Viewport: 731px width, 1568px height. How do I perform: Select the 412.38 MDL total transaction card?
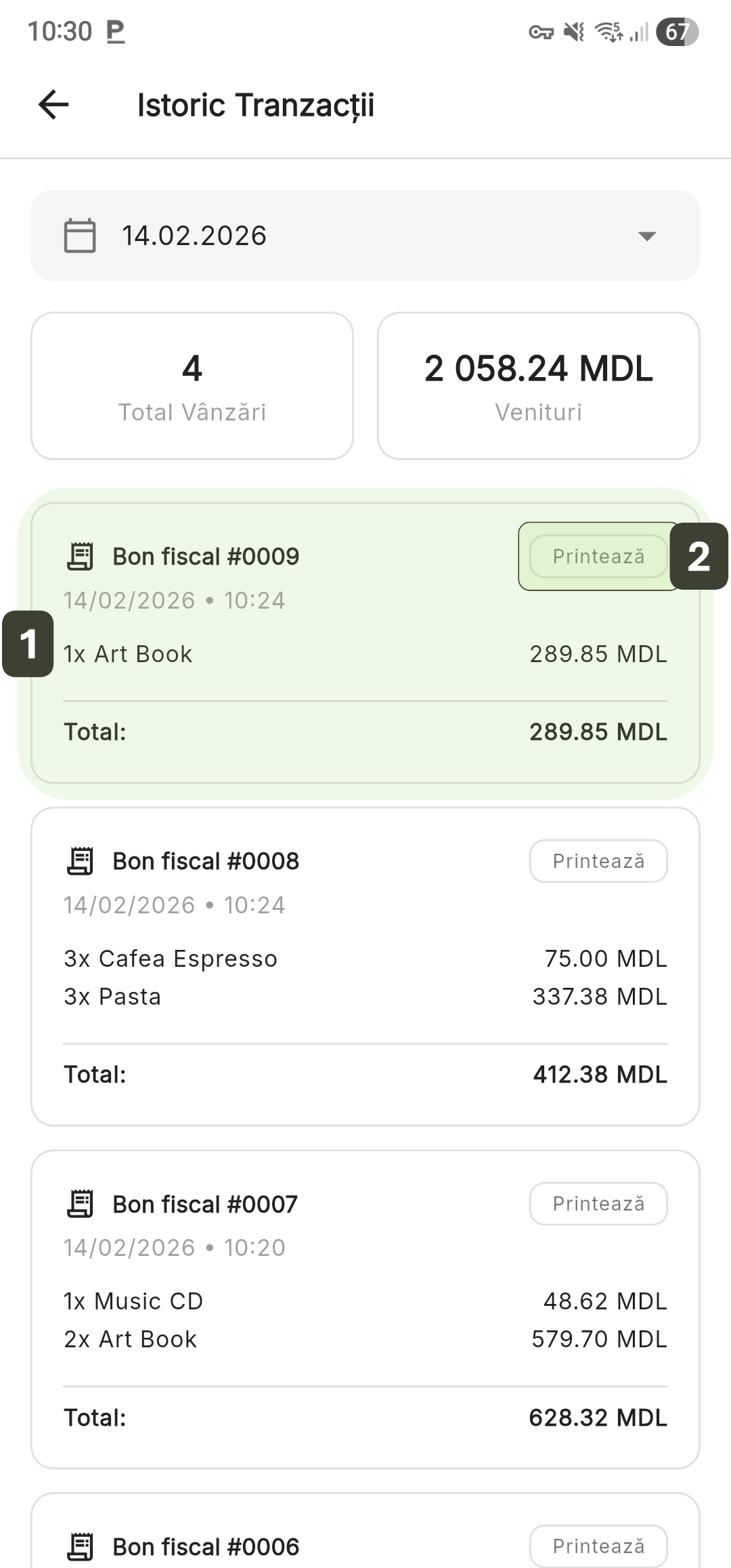pyautogui.click(x=365, y=967)
